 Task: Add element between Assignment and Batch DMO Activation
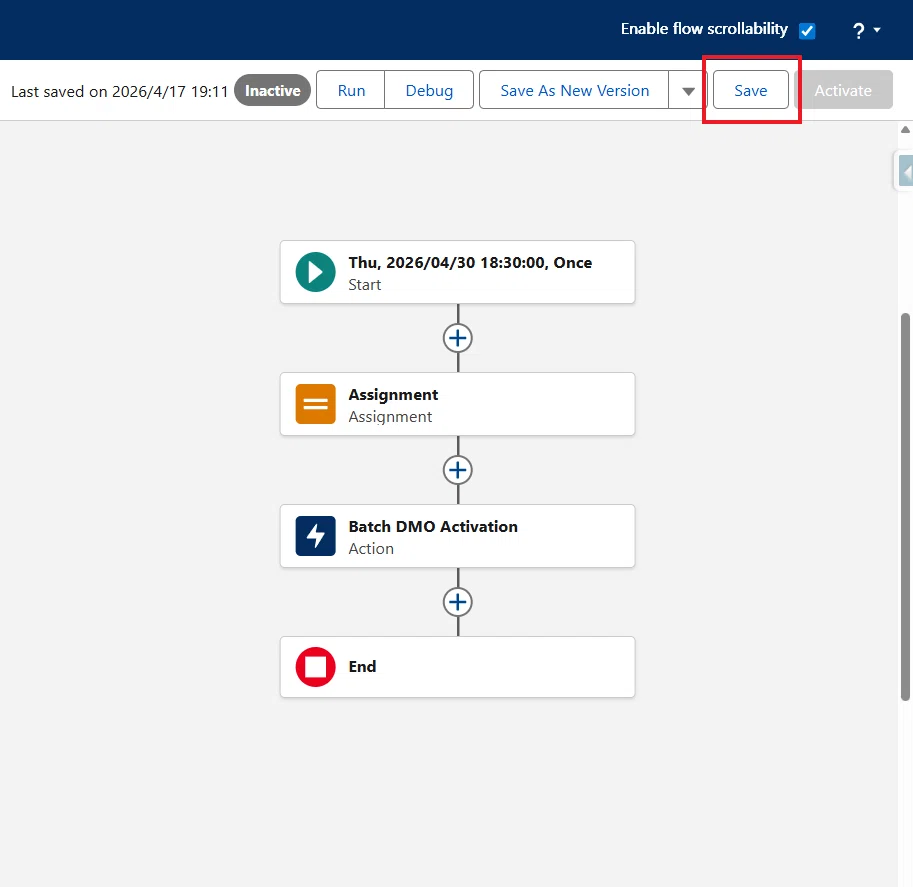click(458, 470)
